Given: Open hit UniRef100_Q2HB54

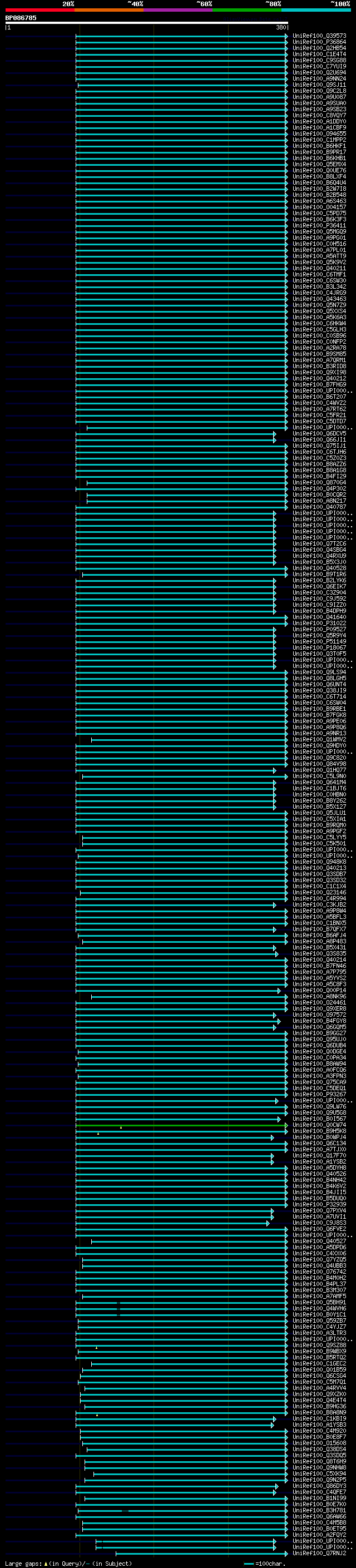Looking at the screenshot, I should pyautogui.click(x=319, y=48).
